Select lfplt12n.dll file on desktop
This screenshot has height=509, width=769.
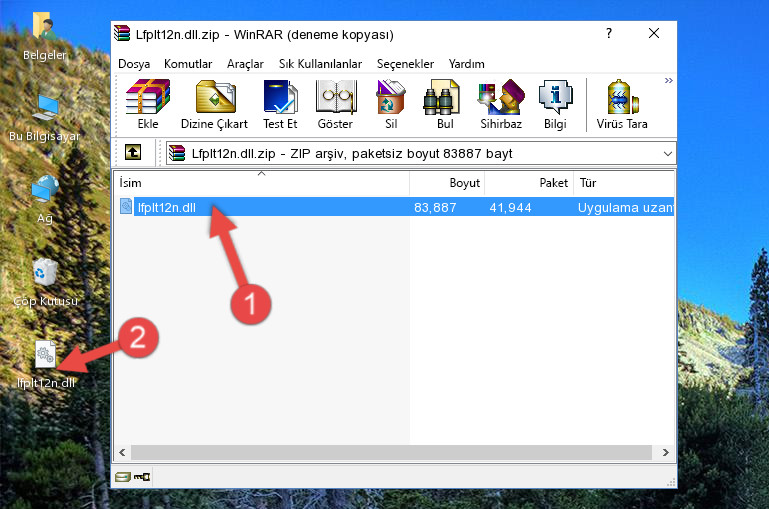(x=46, y=365)
